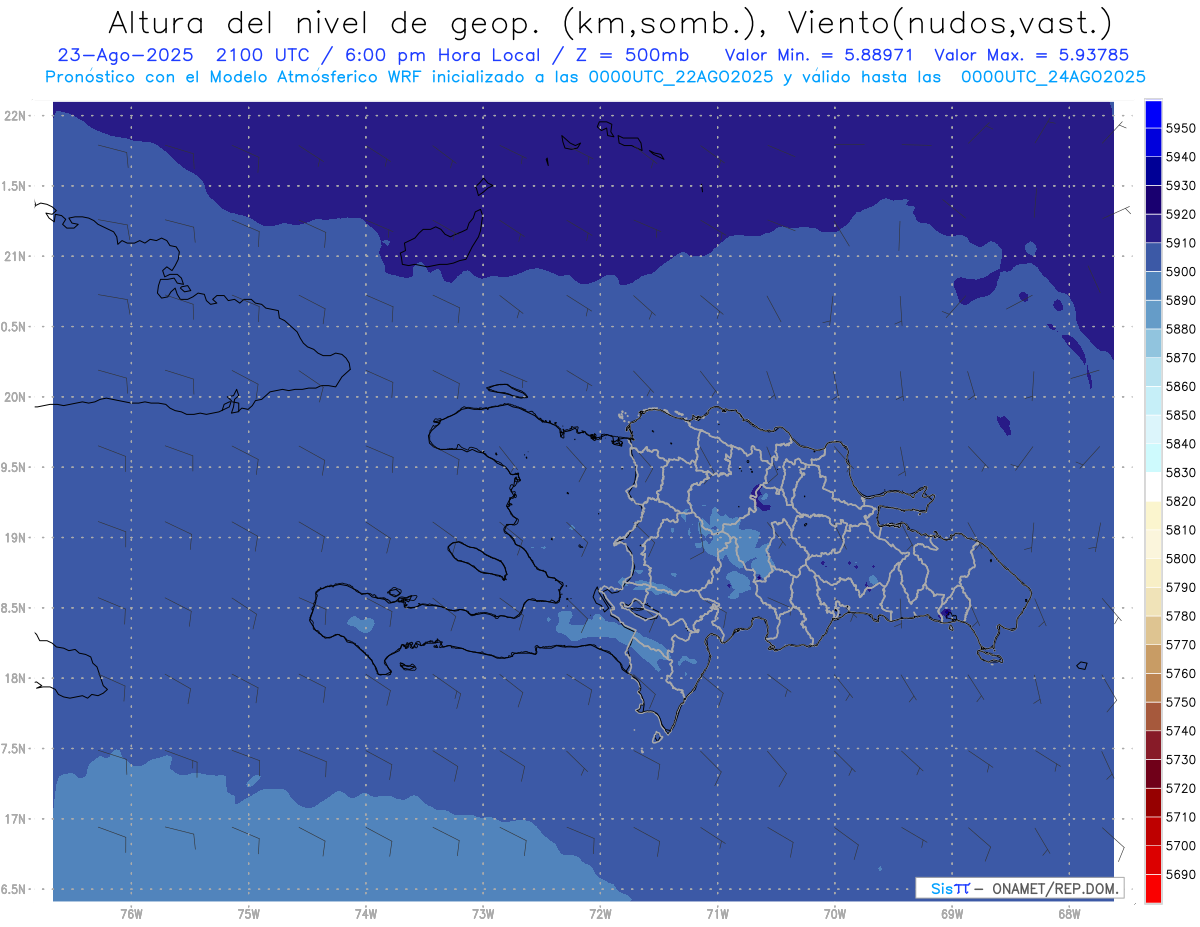
Task: Click the '22N' latitude axis label
Action: pos(16,116)
